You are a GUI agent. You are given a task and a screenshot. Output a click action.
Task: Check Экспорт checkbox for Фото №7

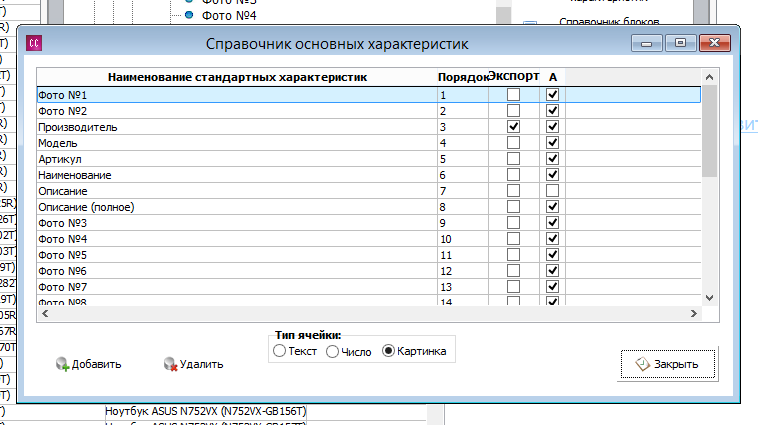tap(513, 286)
